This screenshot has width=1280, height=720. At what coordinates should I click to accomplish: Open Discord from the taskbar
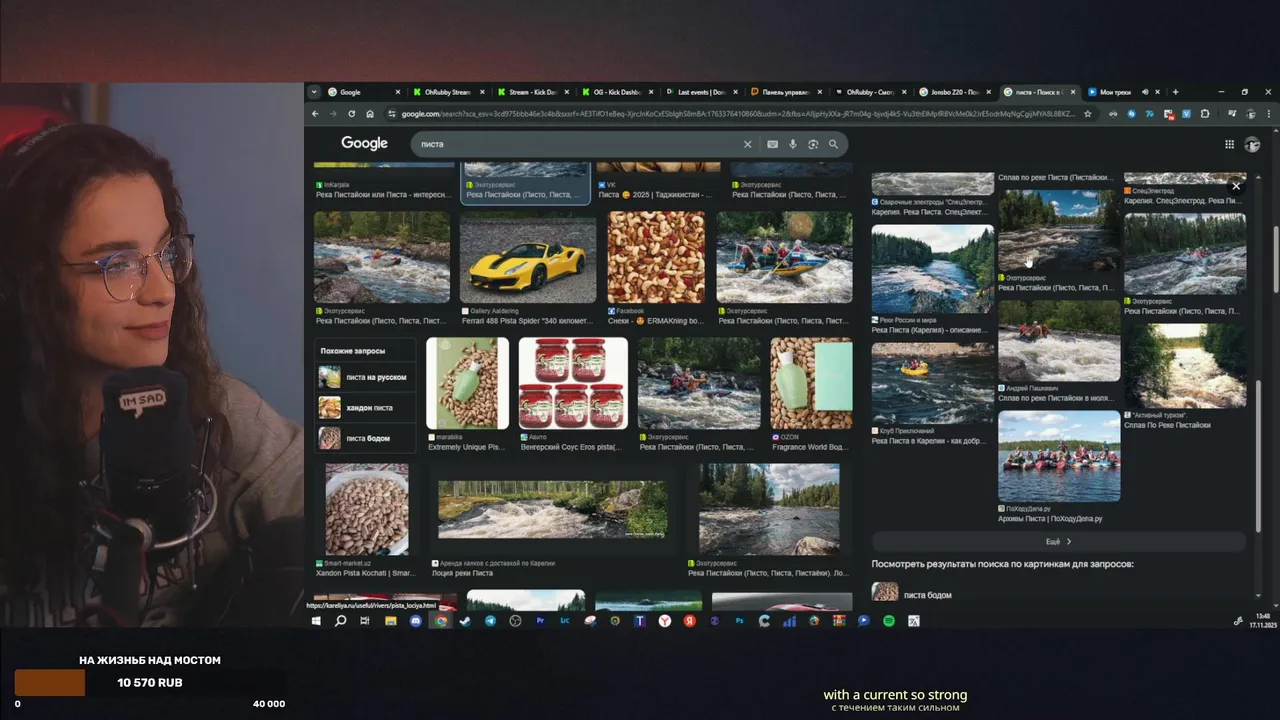(x=415, y=621)
